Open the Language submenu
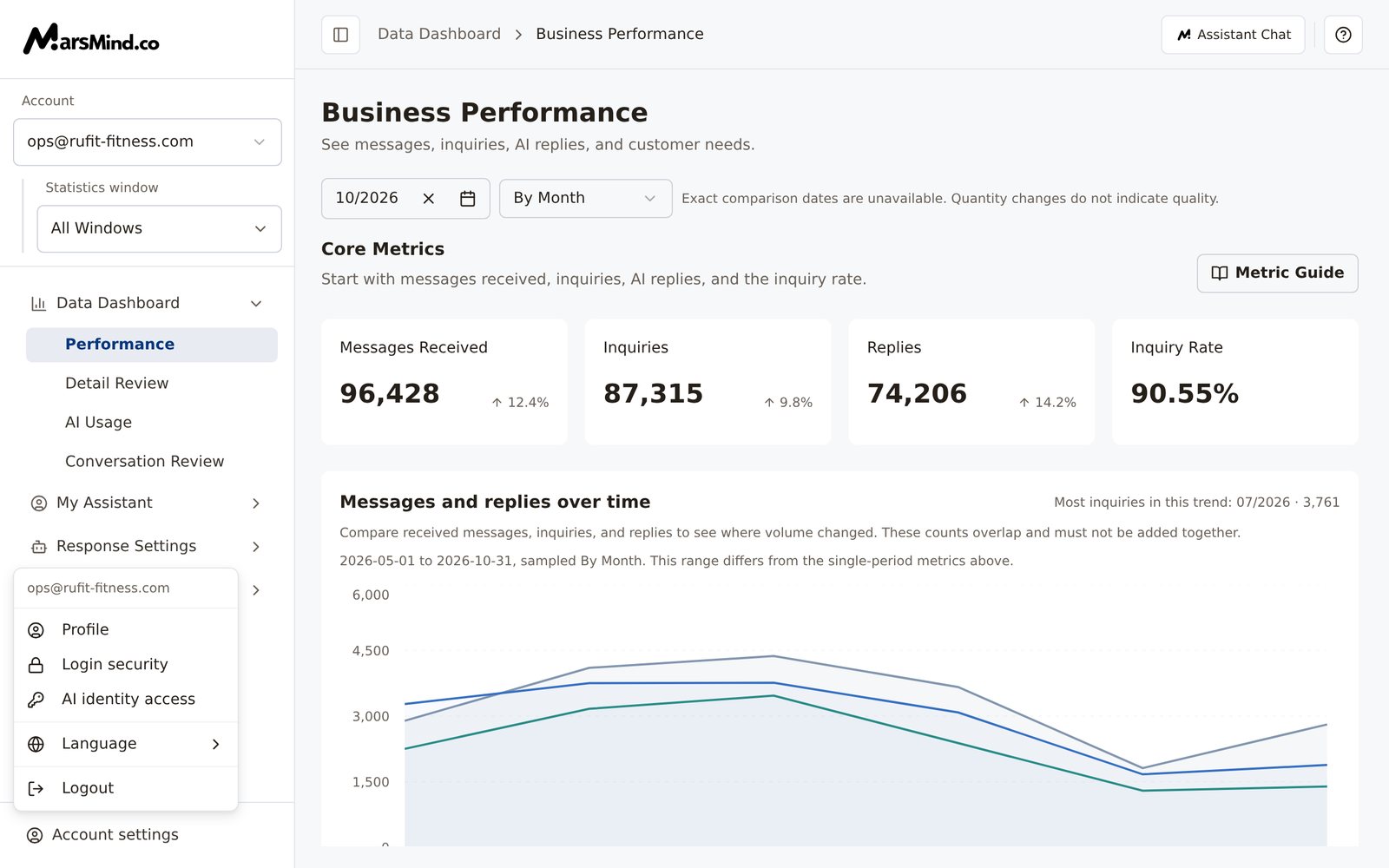The width and height of the screenshot is (1389, 868). 126,744
